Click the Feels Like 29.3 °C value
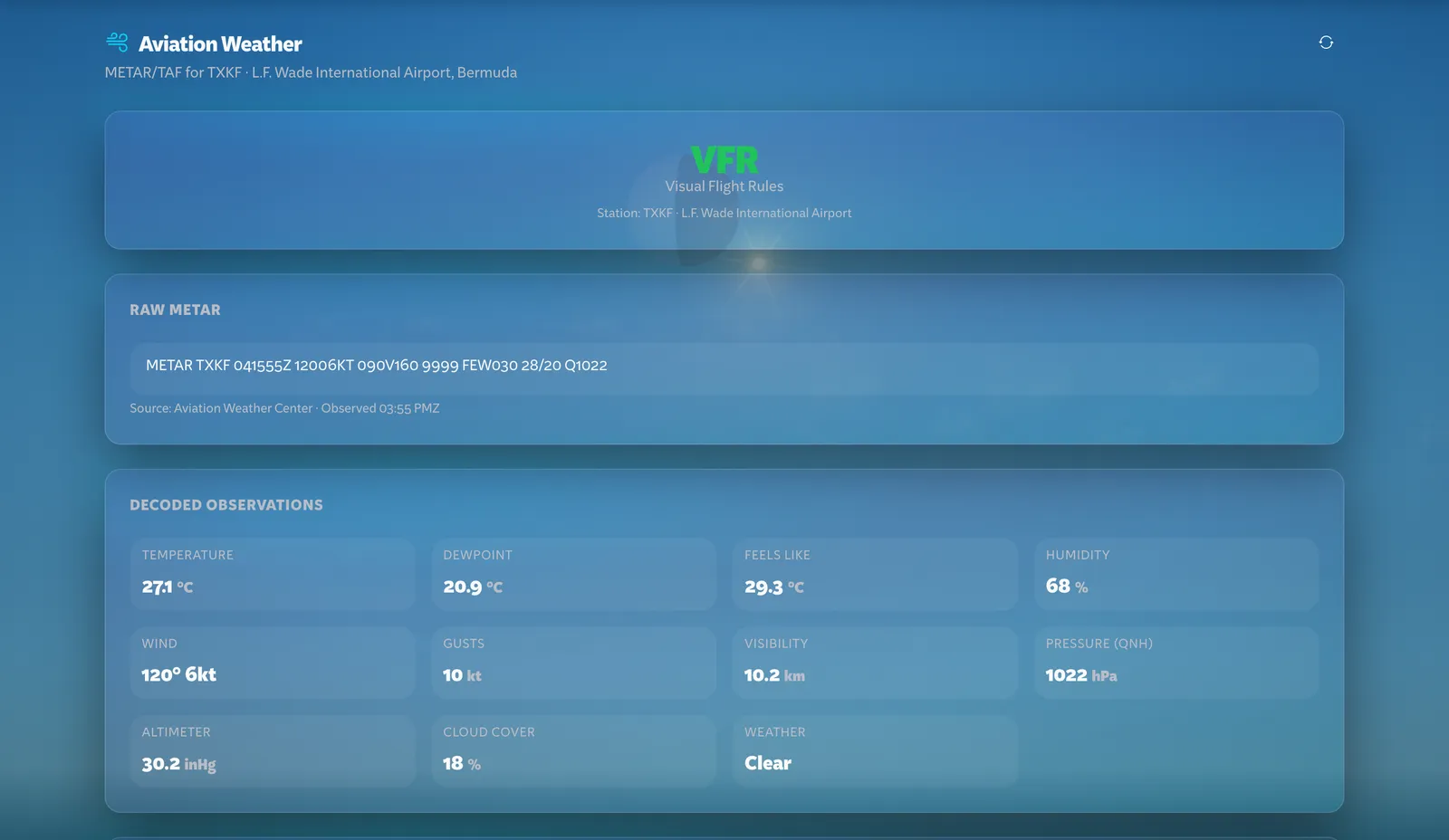Viewport: 1449px width, 840px height. pyautogui.click(x=774, y=587)
